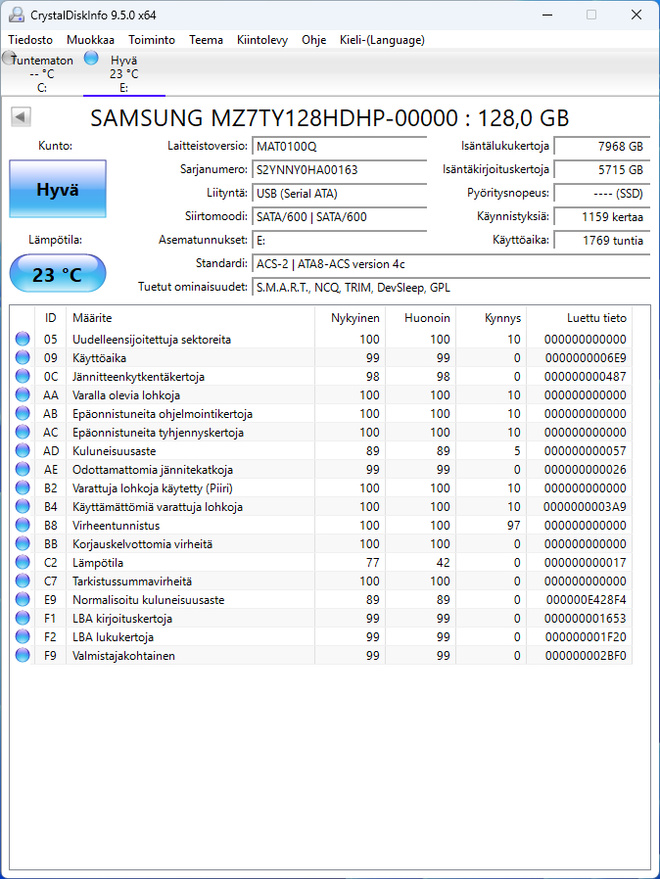This screenshot has height=879, width=660.
Task: Click status orb for attribute 05 row
Action: [22, 339]
